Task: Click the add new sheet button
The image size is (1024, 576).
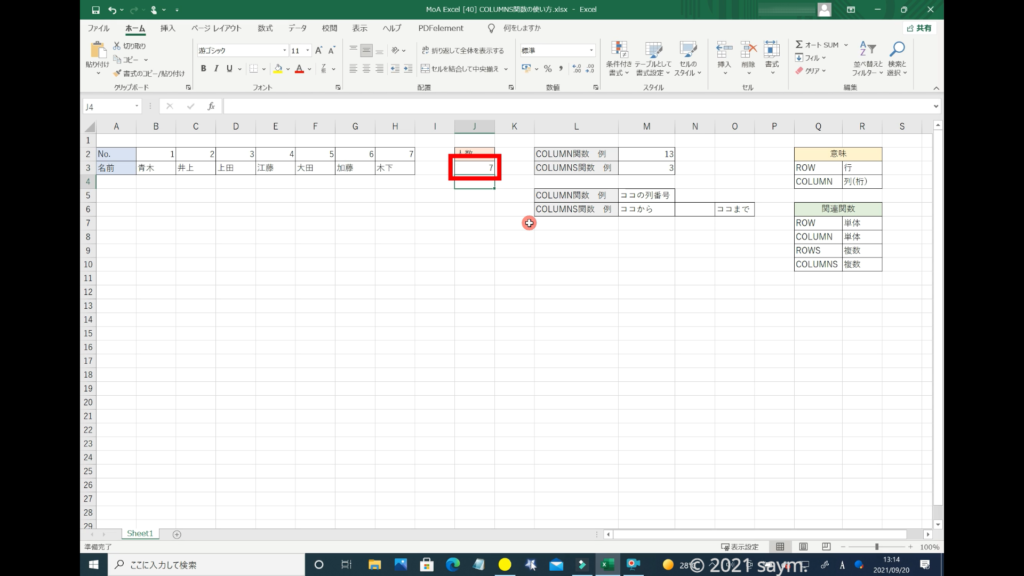Action: click(x=177, y=534)
